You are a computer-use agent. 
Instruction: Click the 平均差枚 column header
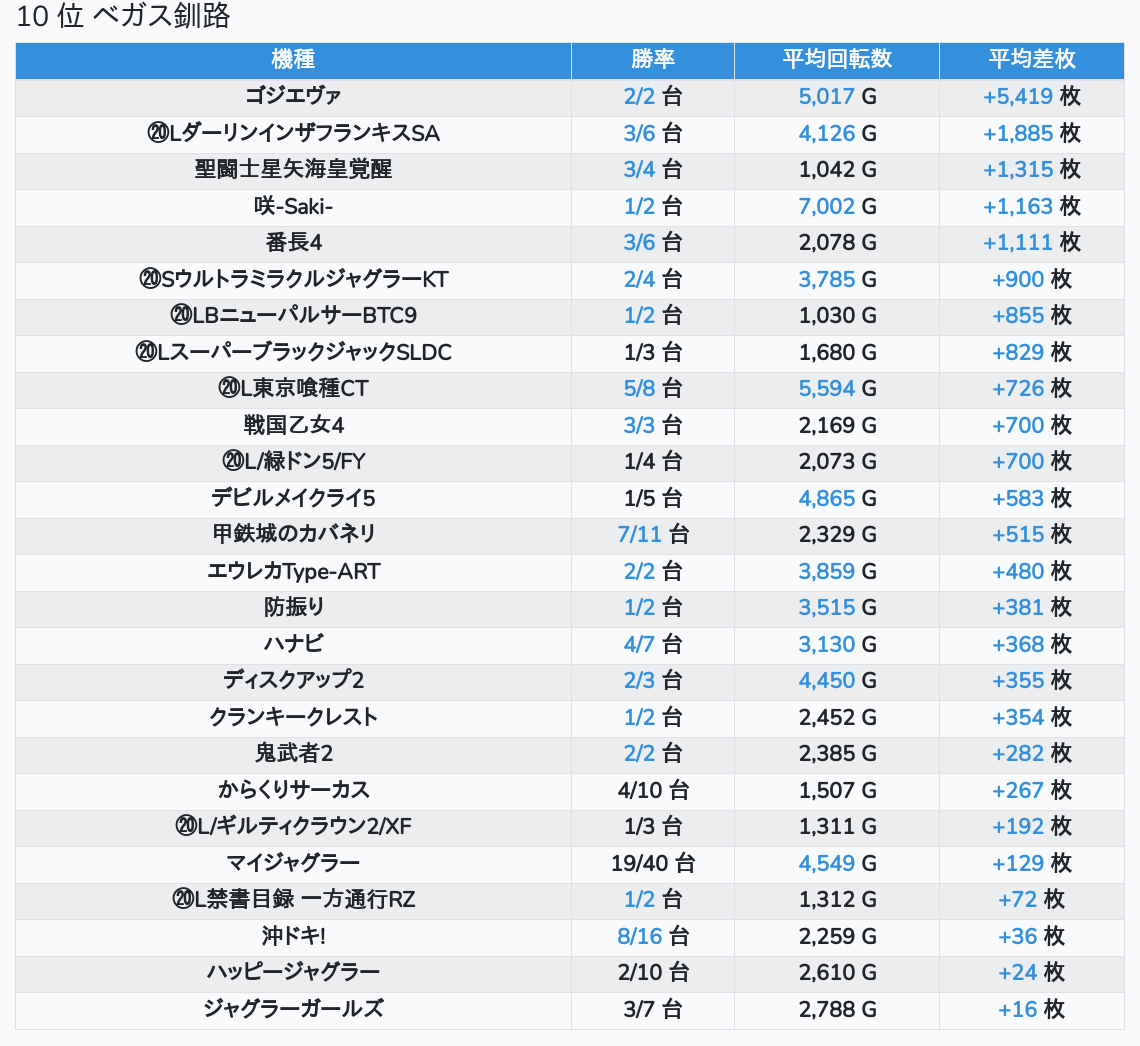pyautogui.click(x=1032, y=60)
